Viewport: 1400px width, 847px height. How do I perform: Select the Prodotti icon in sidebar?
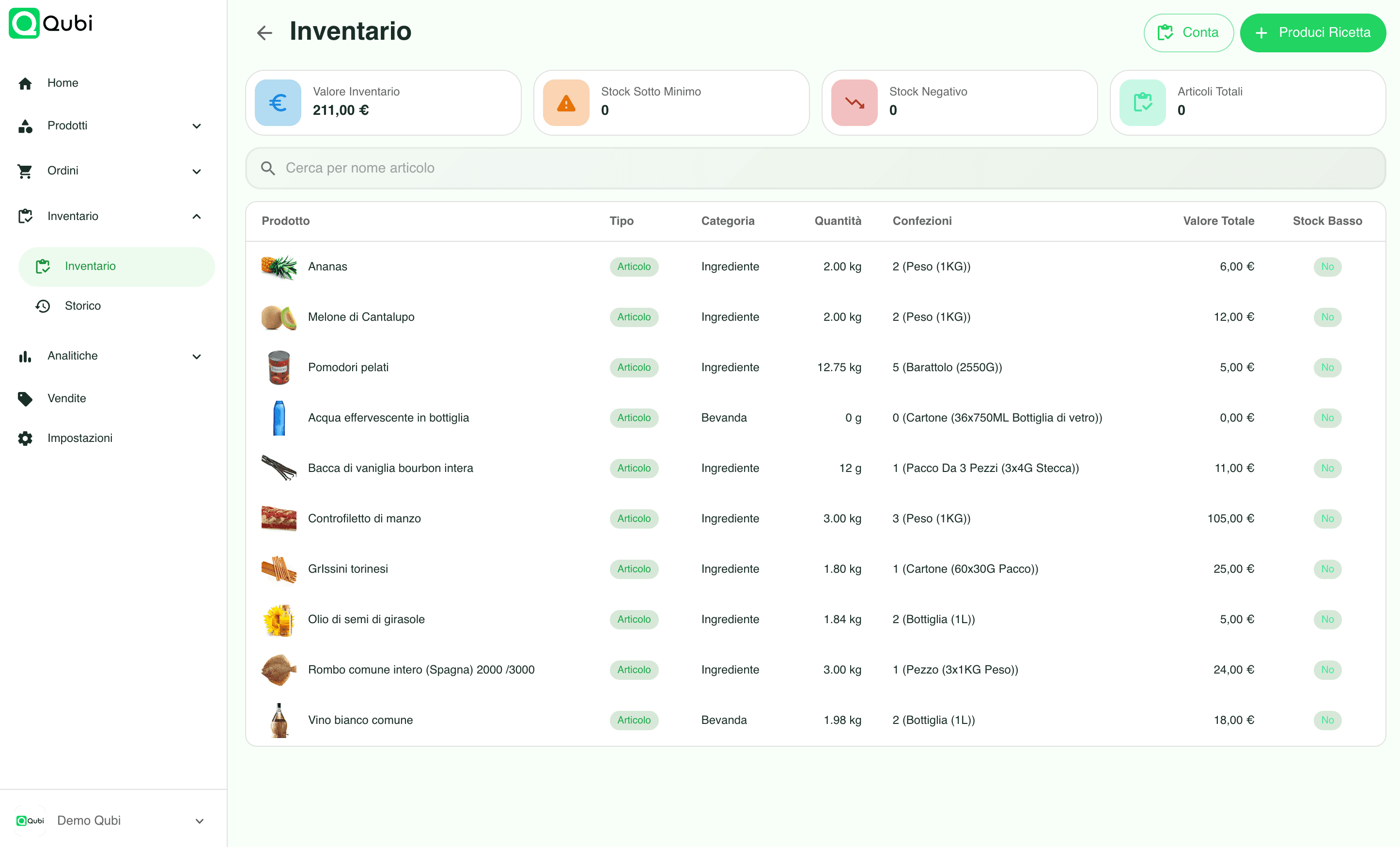tap(25, 126)
